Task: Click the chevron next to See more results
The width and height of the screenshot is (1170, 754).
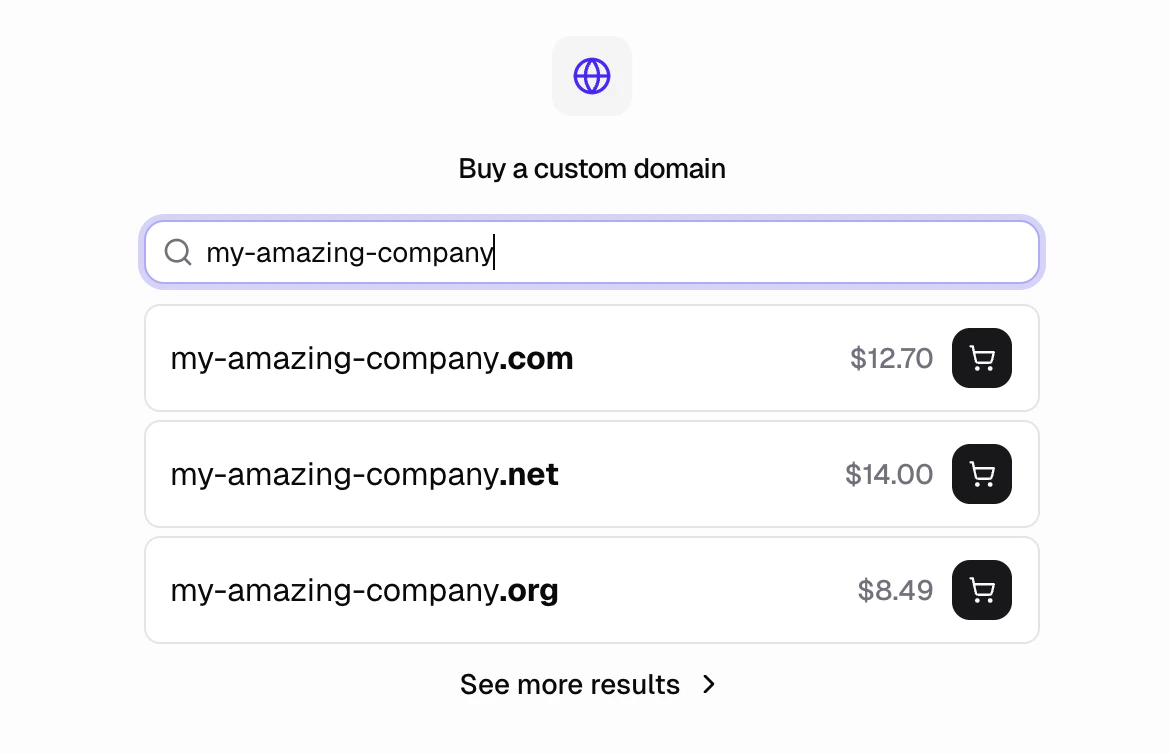Action: click(708, 684)
